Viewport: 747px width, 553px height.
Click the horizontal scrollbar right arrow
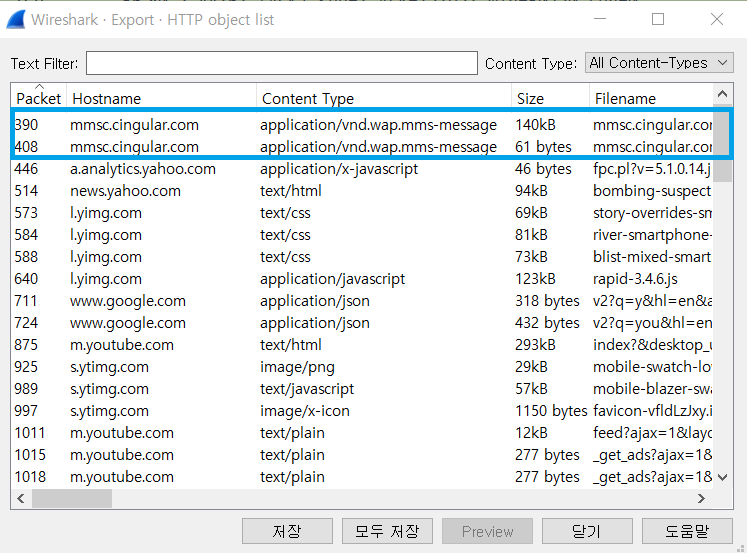701,498
